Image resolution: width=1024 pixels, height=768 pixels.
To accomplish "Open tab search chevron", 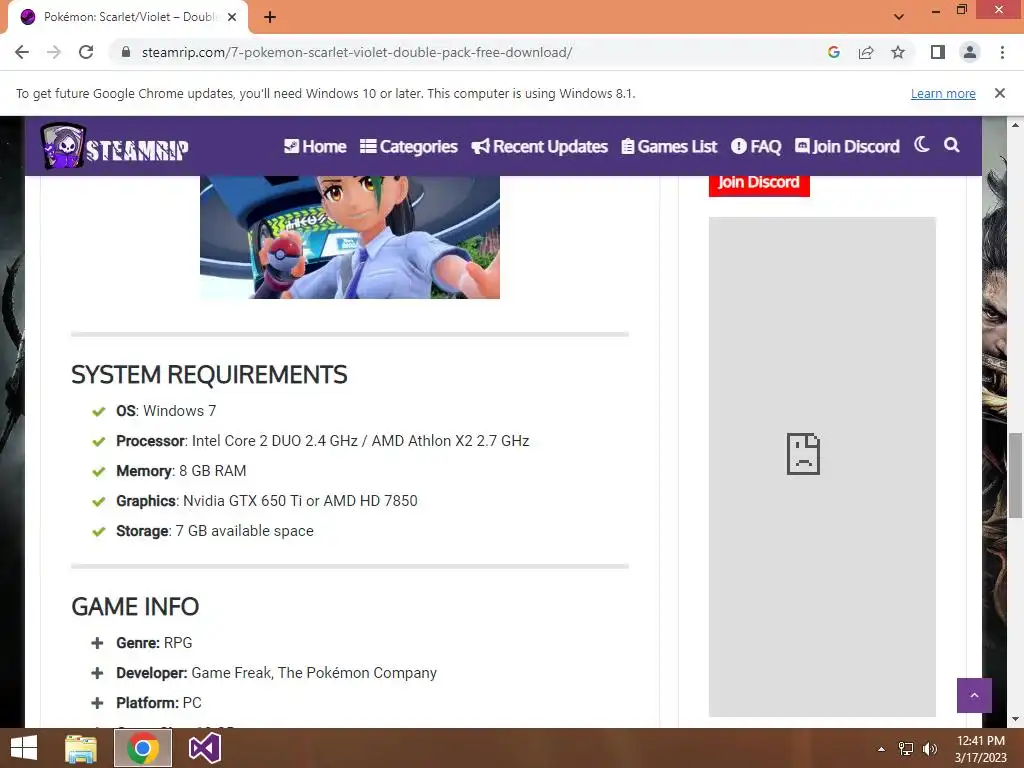I will (x=899, y=17).
